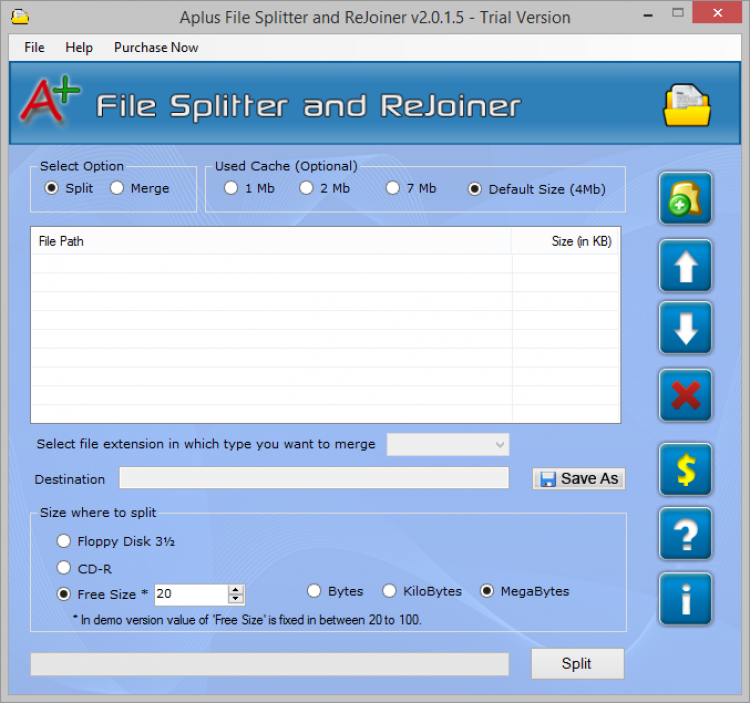Close the application window
Viewport: 750px width, 703px height.
coord(717,13)
